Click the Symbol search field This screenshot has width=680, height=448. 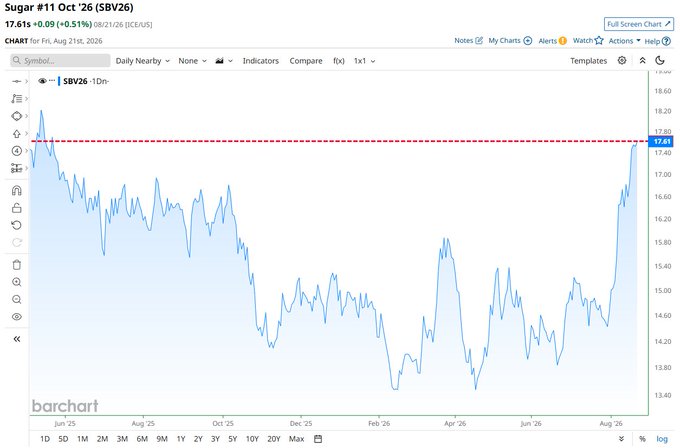(x=60, y=60)
